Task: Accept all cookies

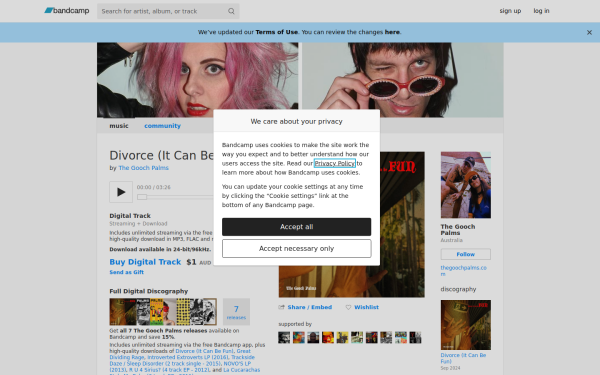Action: (x=297, y=227)
